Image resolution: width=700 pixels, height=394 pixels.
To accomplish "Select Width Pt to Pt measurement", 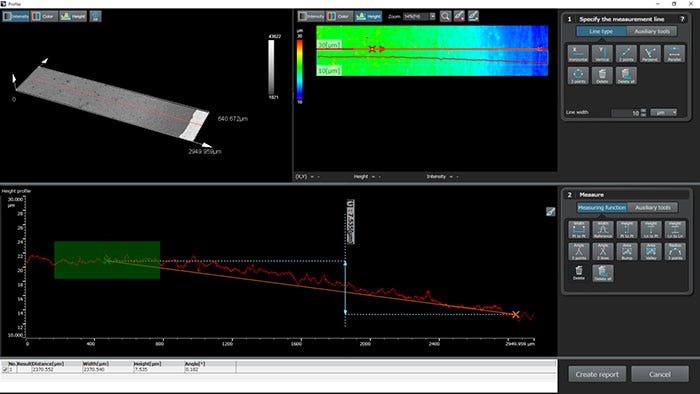I will click(x=579, y=229).
